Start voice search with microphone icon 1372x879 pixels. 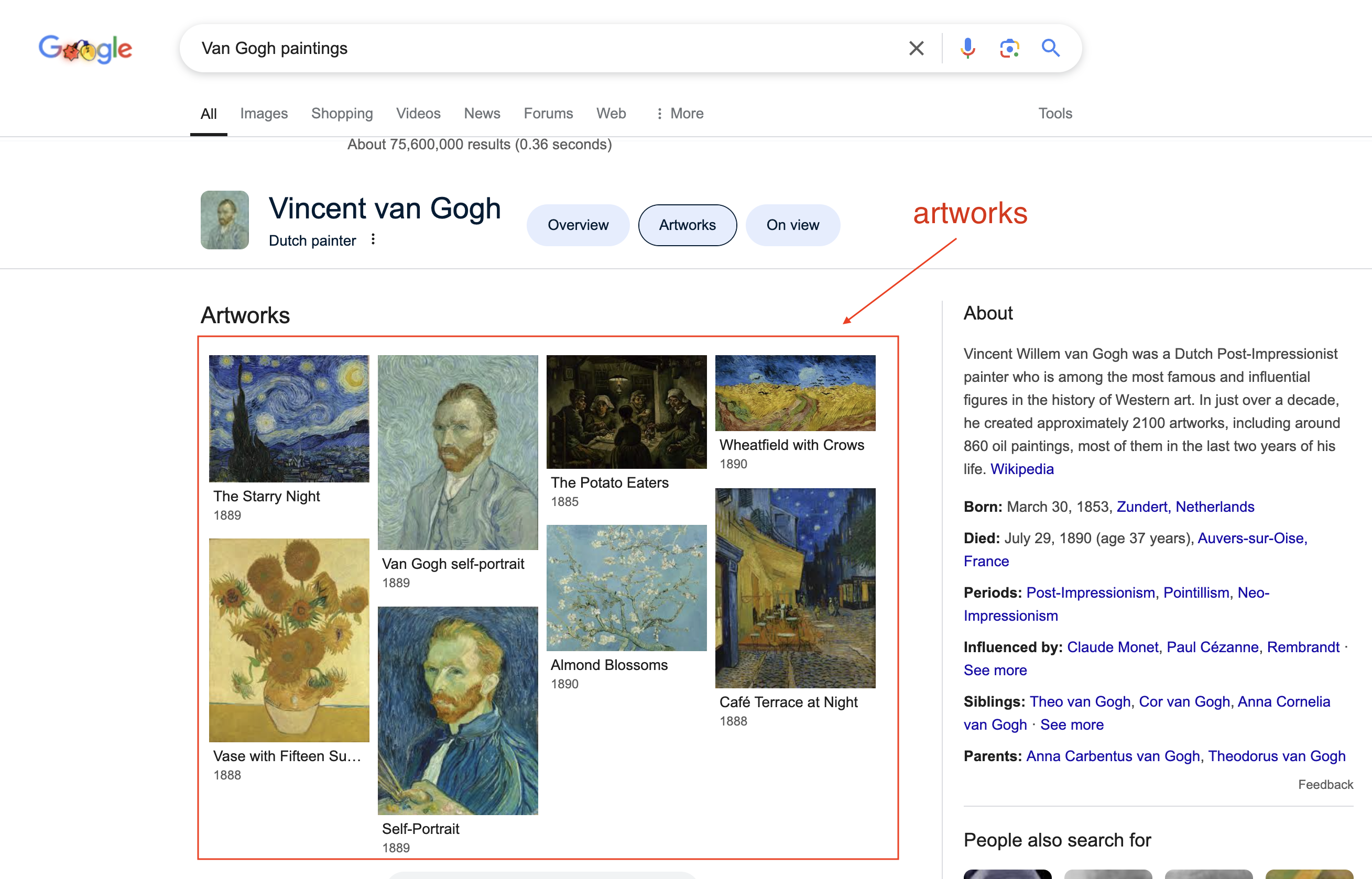coord(967,49)
